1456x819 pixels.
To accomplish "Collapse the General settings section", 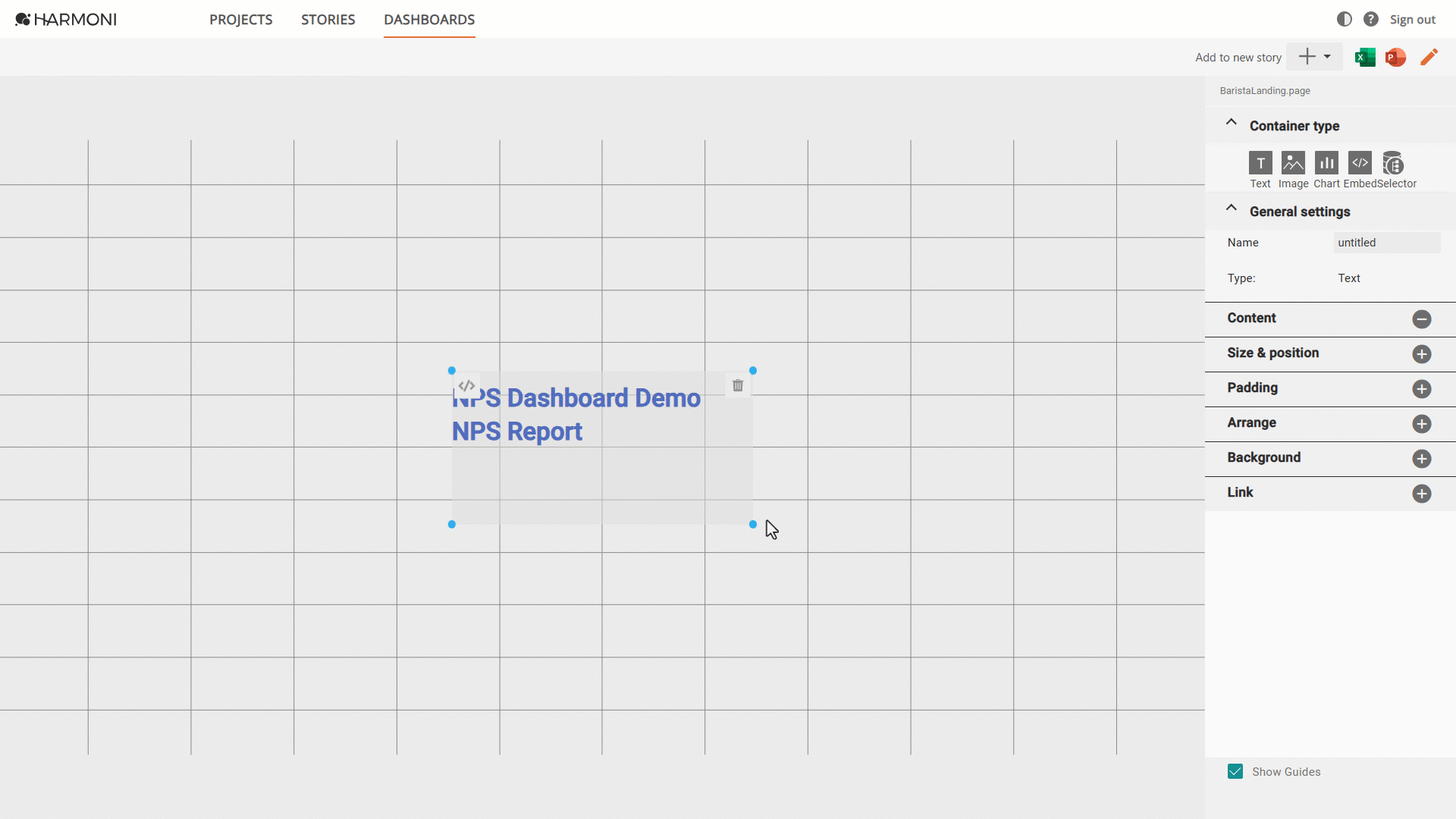I will click(1231, 209).
